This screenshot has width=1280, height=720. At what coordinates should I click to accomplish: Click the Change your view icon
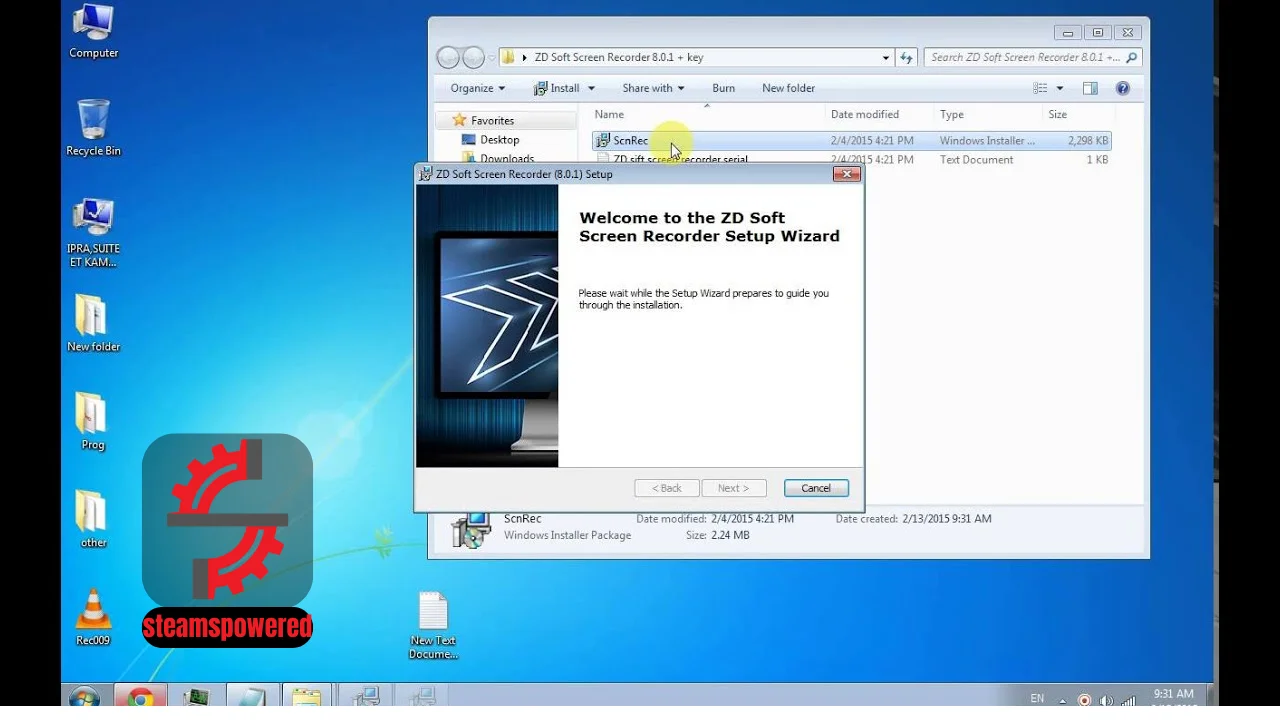tap(1040, 88)
